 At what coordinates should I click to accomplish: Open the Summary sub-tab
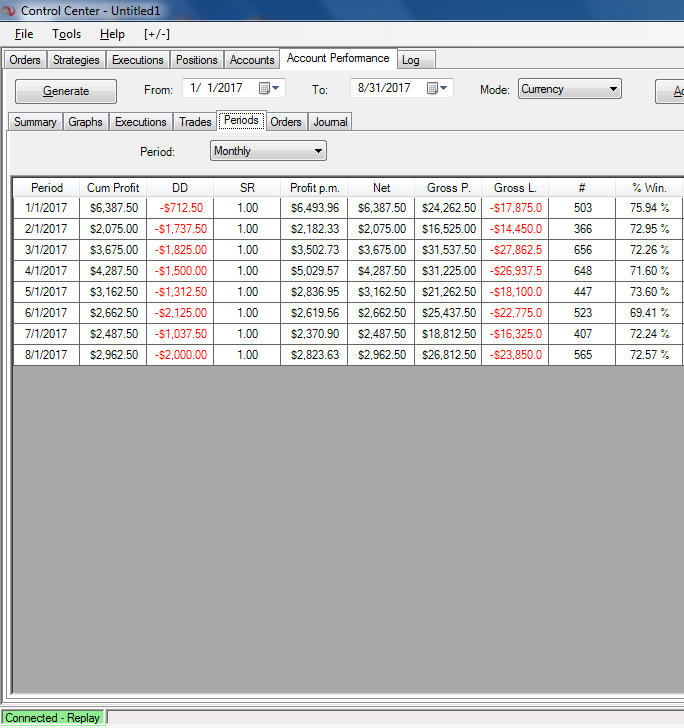35,122
